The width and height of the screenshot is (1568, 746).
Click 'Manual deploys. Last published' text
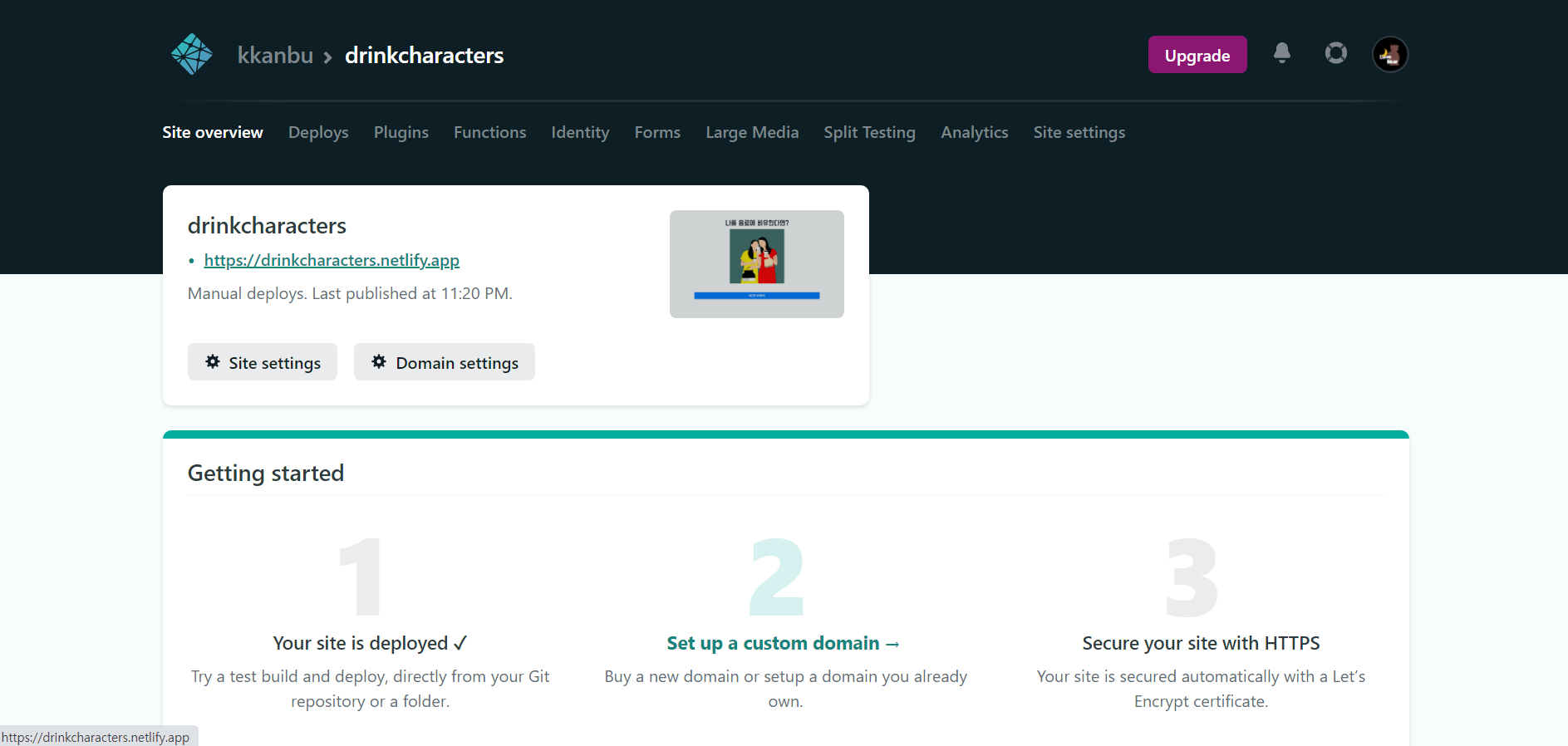coord(350,293)
